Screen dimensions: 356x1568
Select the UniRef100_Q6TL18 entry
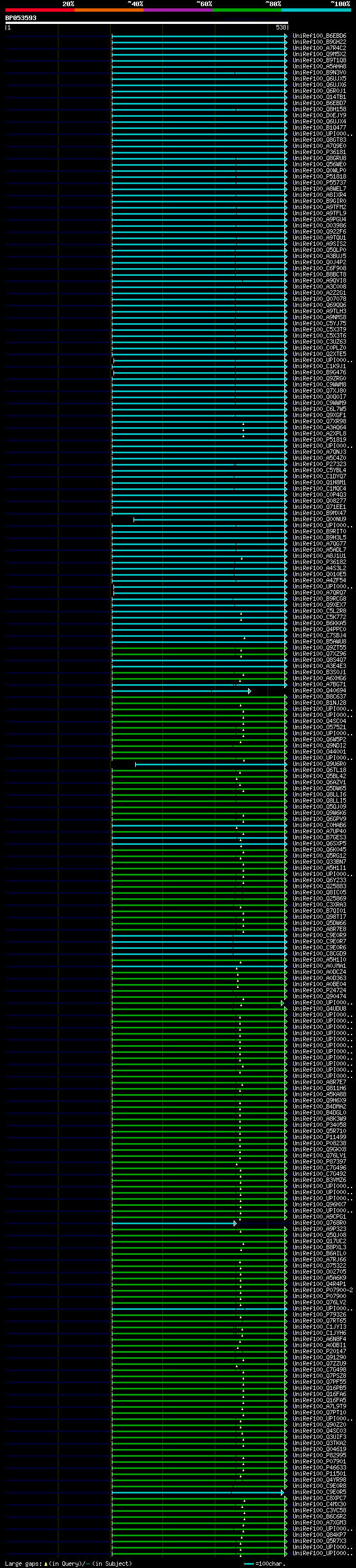319,770
